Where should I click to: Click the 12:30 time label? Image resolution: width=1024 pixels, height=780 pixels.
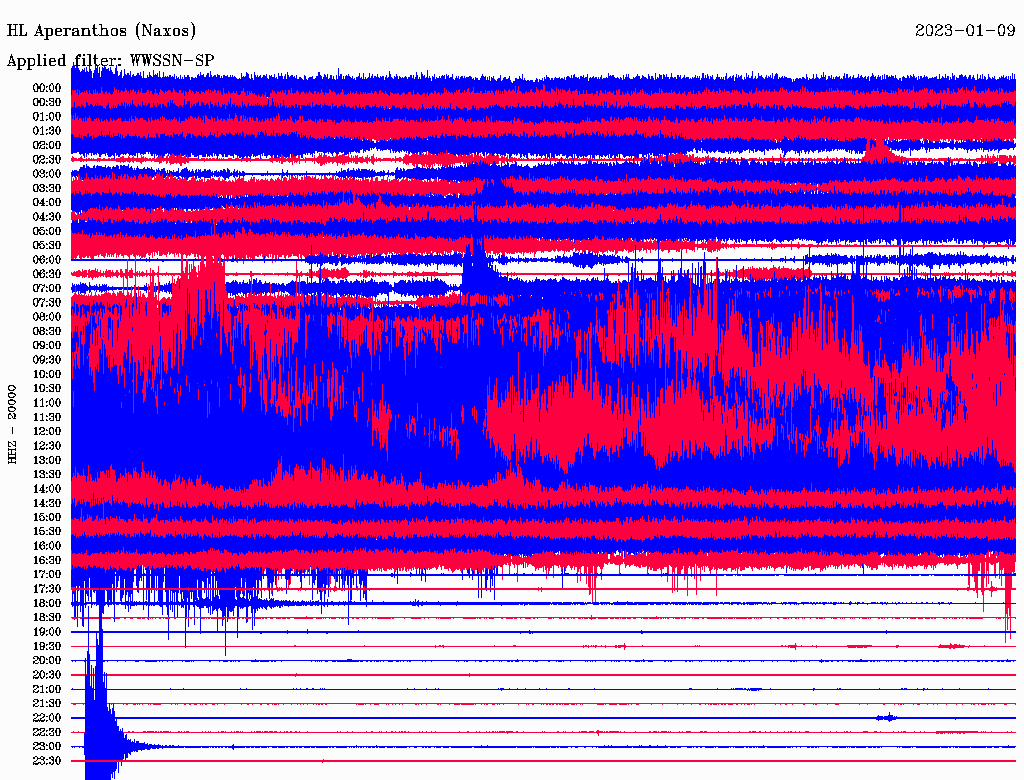47,446
